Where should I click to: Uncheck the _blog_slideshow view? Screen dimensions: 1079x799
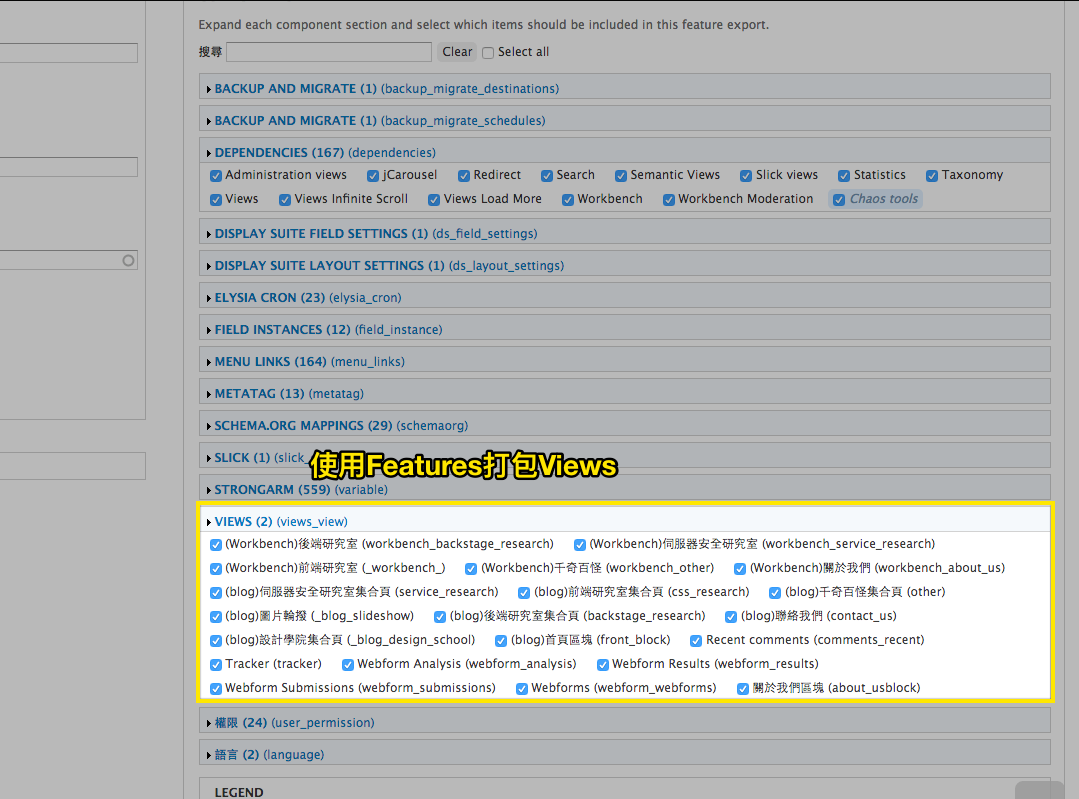coord(216,617)
